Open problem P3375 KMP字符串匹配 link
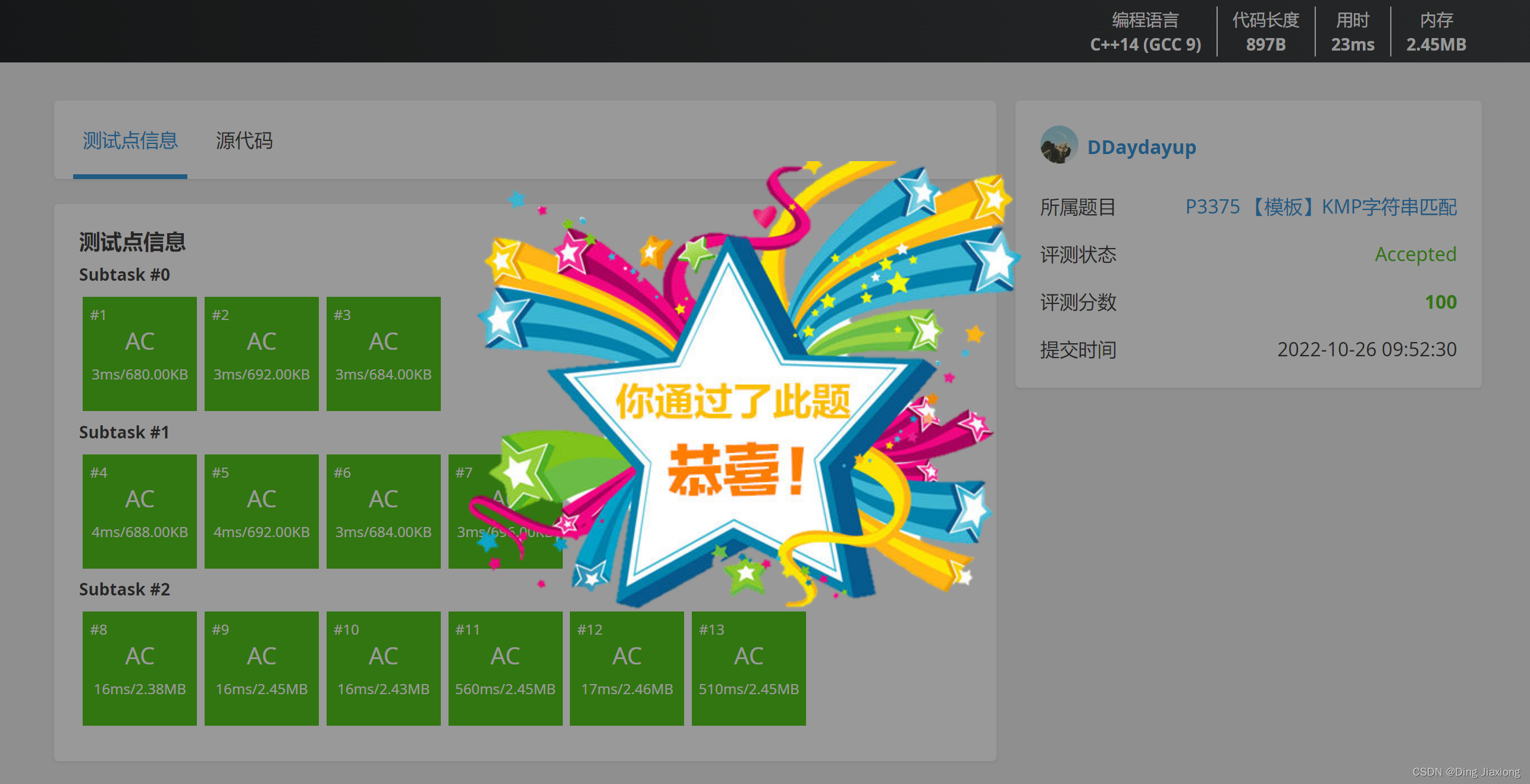Viewport: 1530px width, 784px height. [x=1320, y=207]
